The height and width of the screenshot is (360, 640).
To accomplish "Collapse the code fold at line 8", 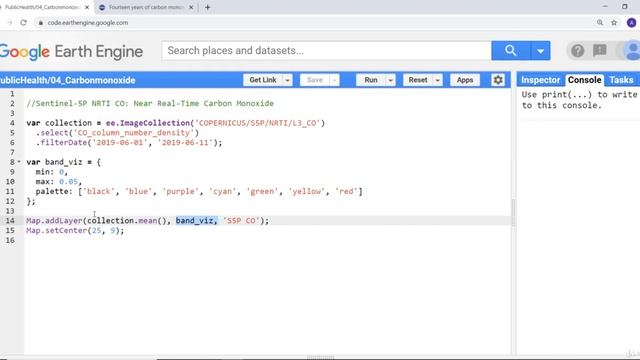I will [19, 162].
